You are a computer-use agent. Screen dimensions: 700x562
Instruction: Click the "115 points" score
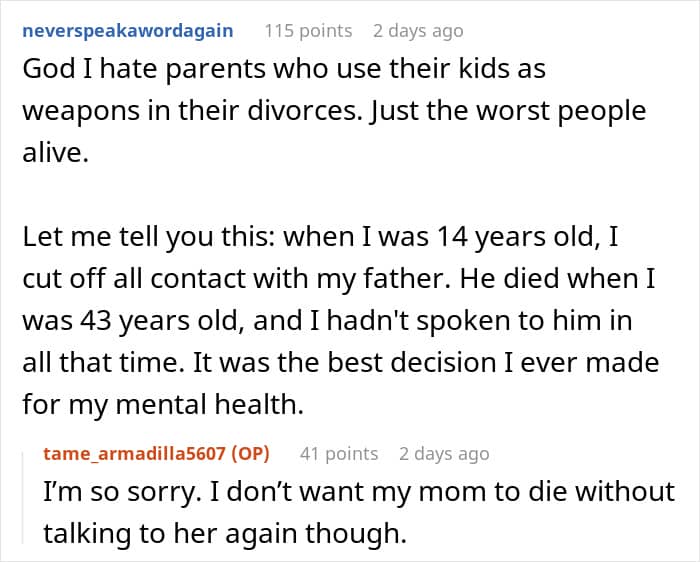[308, 30]
